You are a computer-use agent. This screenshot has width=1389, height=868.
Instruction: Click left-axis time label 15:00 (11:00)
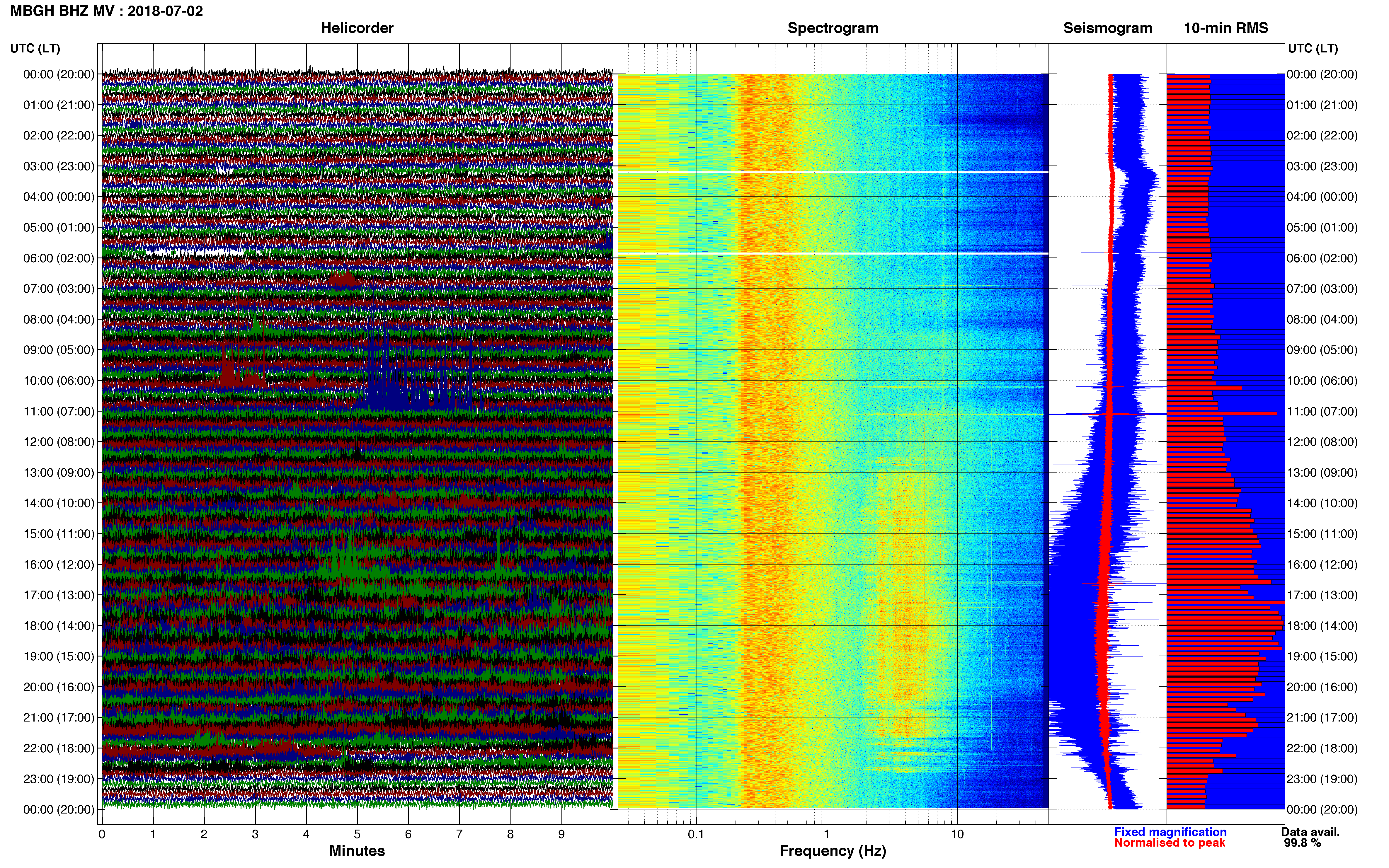point(59,534)
